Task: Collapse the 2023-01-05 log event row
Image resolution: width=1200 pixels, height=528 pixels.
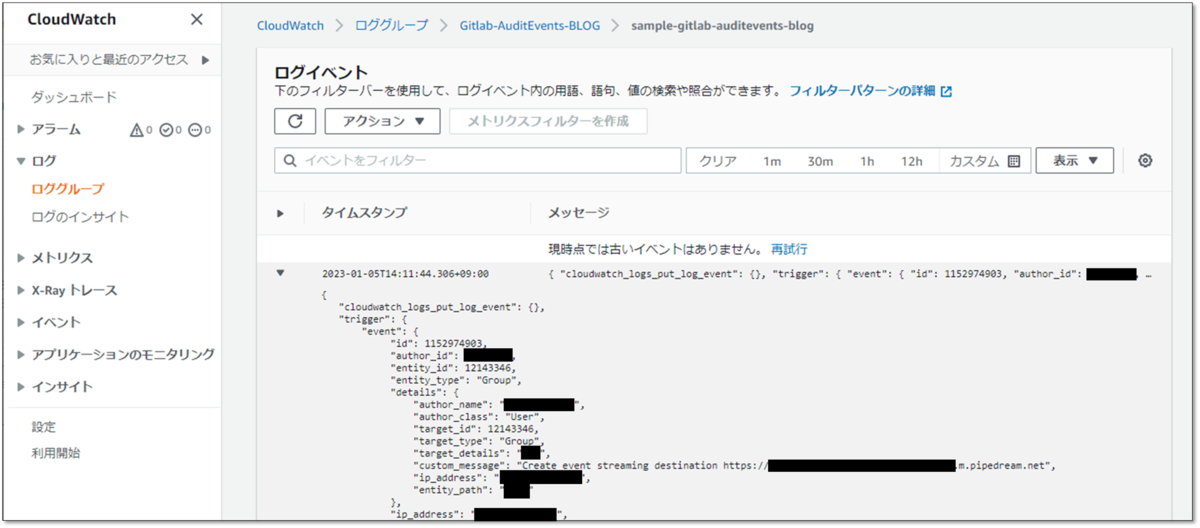Action: 281,272
